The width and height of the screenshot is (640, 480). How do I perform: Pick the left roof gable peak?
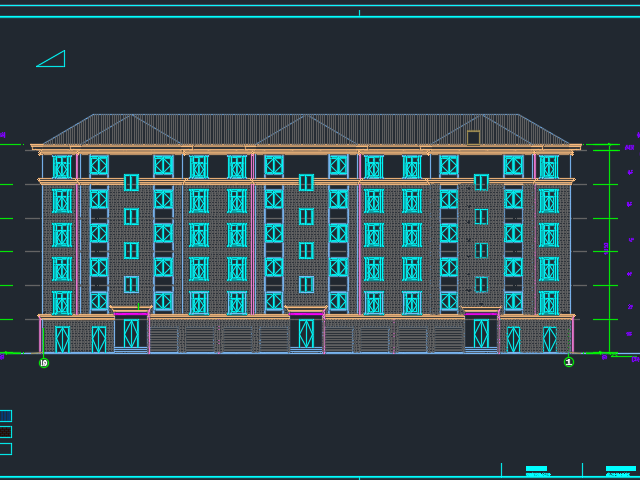point(131,116)
